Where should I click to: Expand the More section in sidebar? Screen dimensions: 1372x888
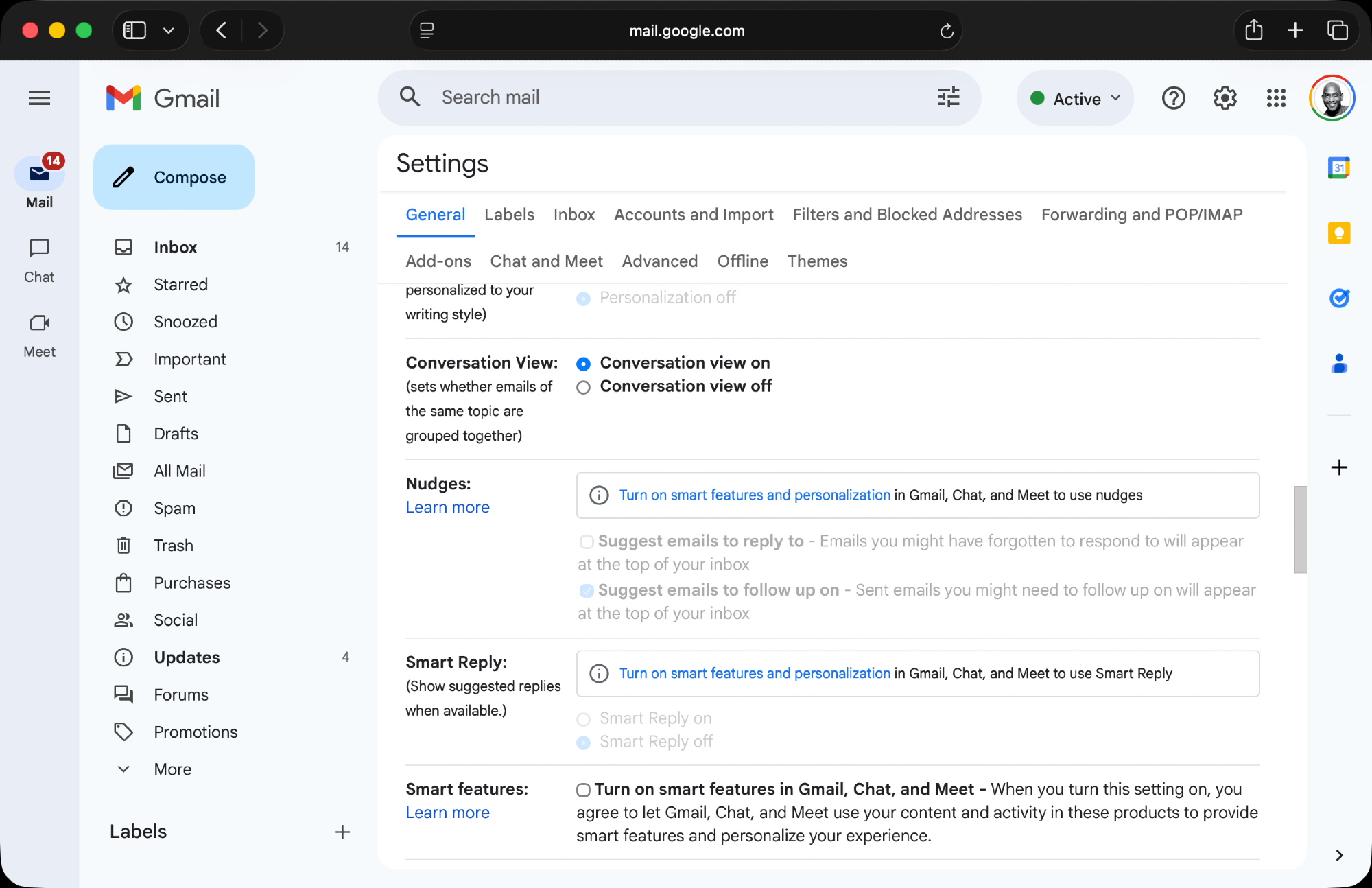[x=172, y=769]
